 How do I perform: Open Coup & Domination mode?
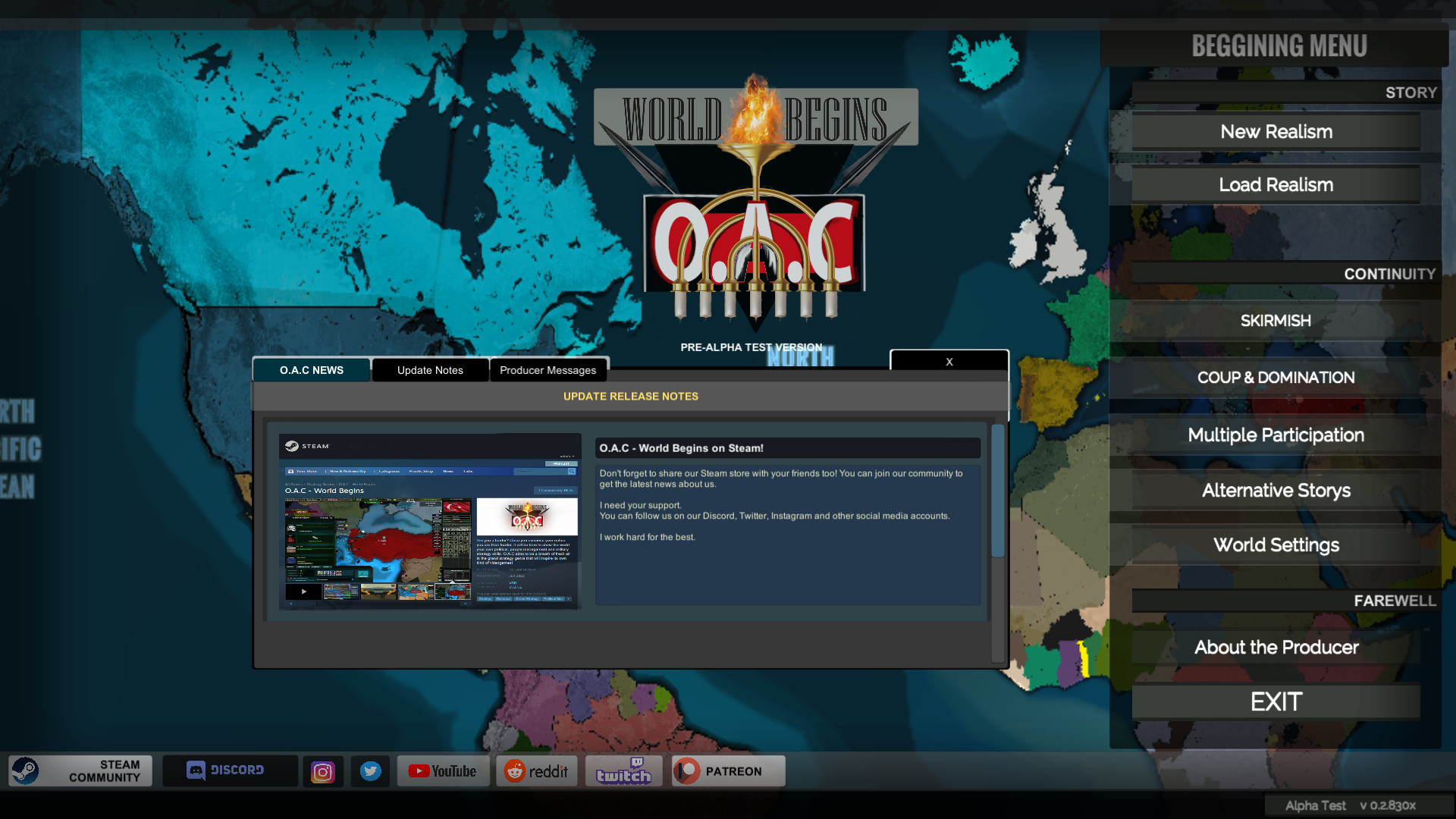coord(1276,377)
